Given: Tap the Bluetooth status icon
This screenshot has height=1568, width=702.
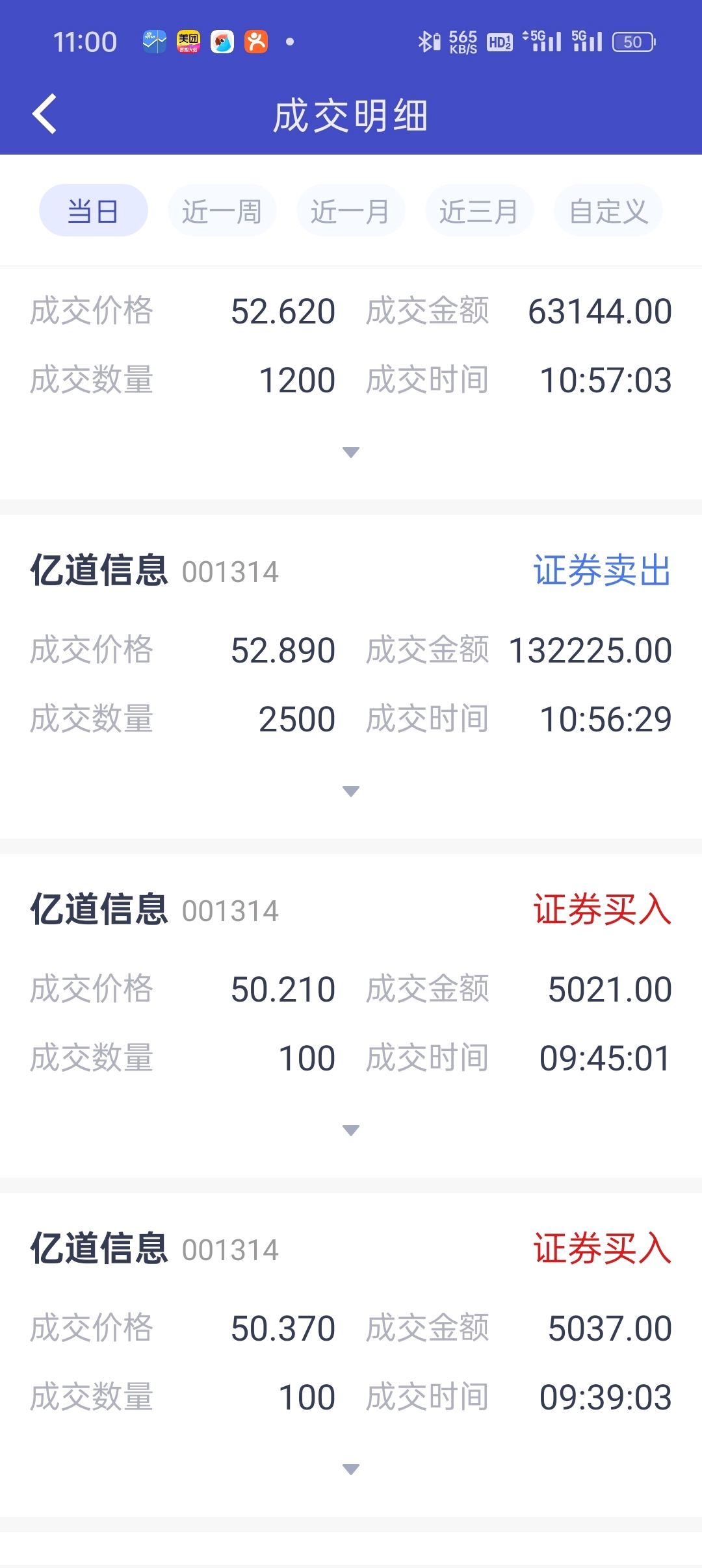Looking at the screenshot, I should click(428, 42).
